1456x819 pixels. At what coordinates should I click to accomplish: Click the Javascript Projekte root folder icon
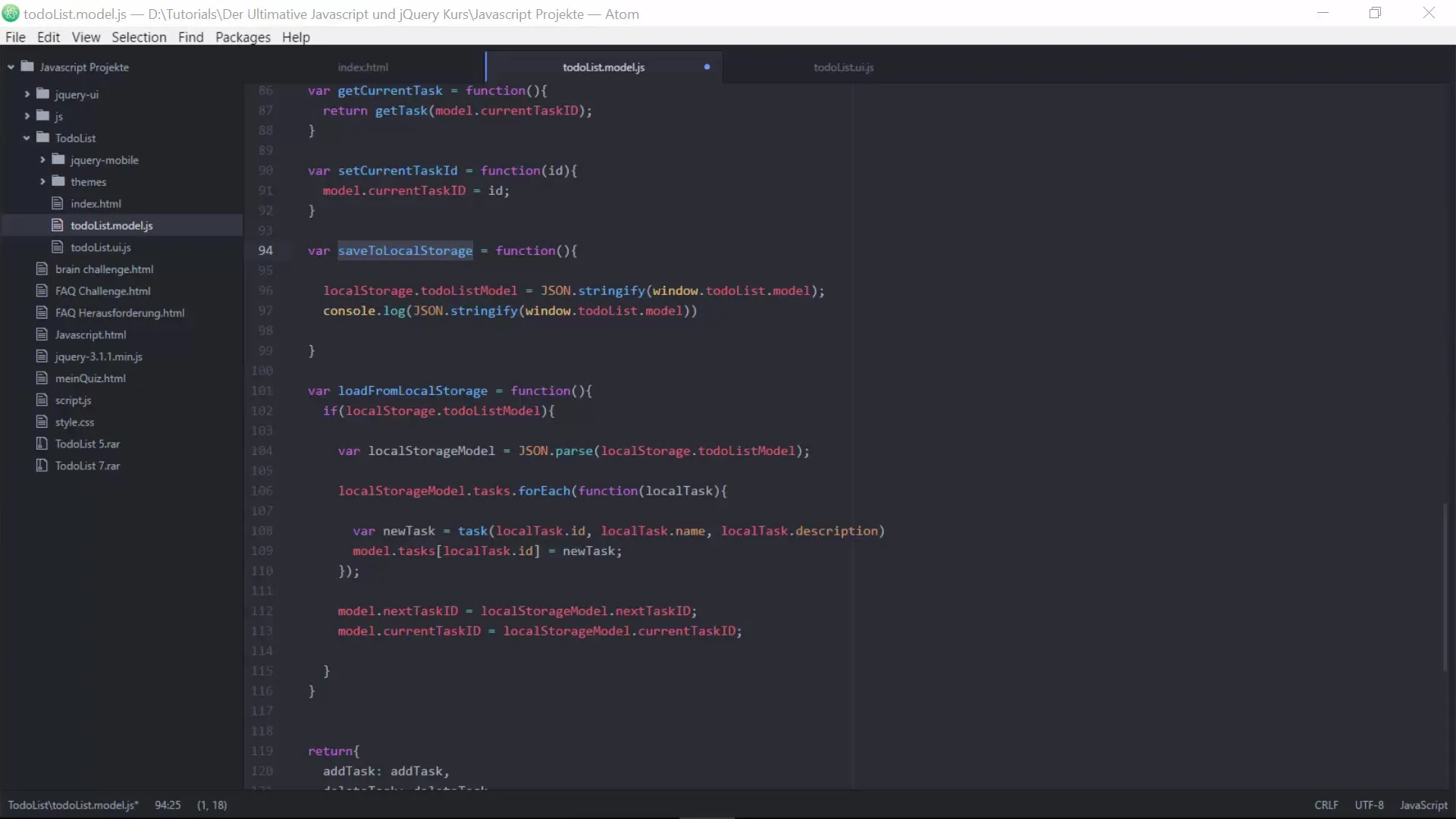pyautogui.click(x=27, y=67)
